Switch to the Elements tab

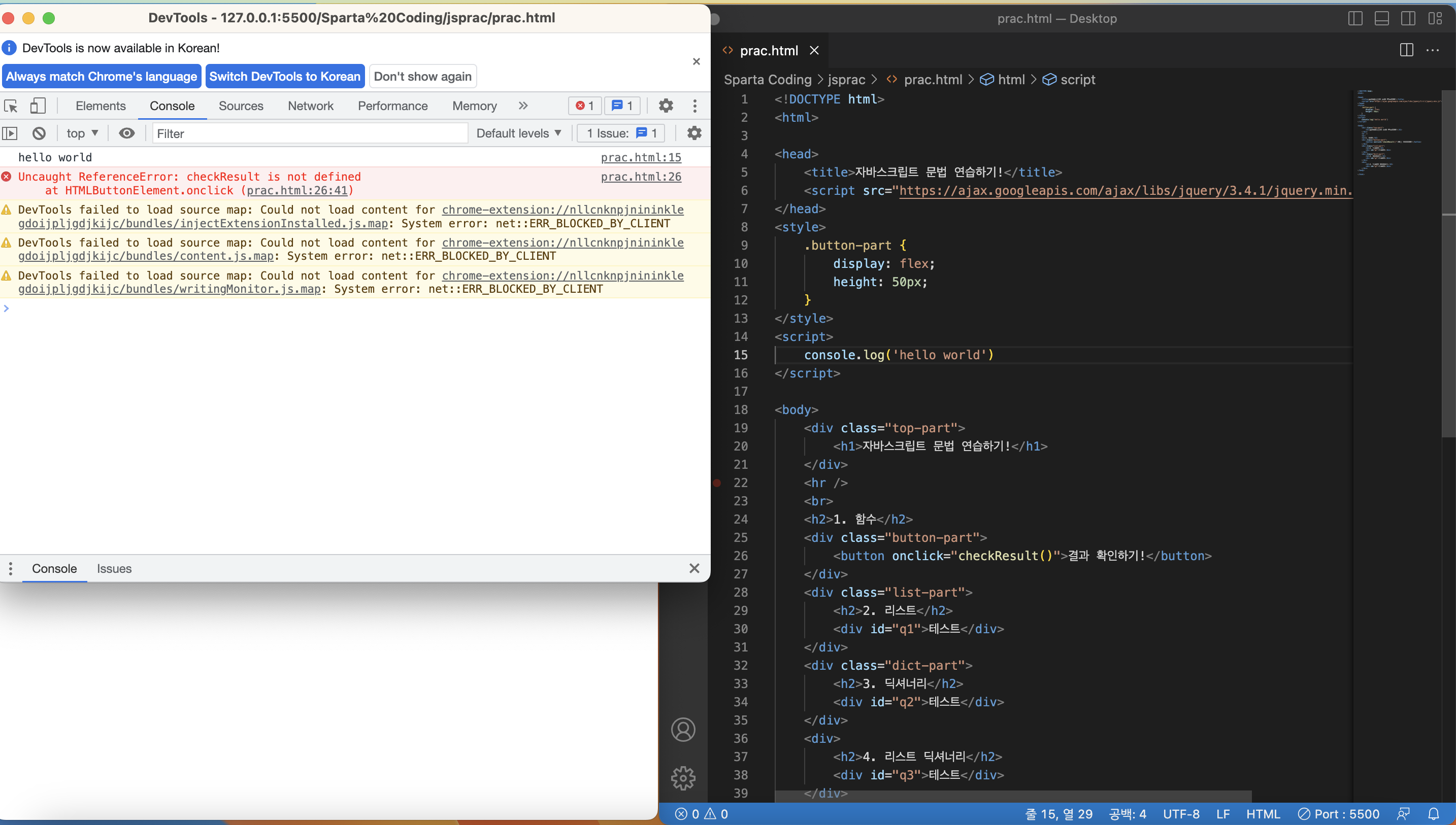tap(101, 106)
